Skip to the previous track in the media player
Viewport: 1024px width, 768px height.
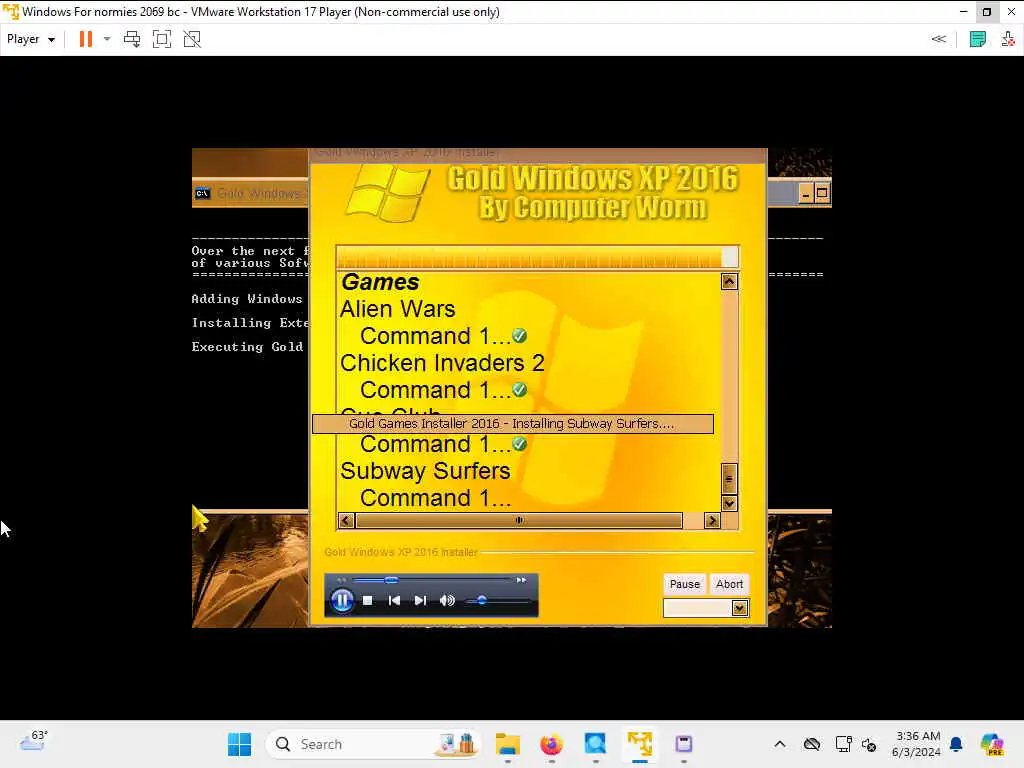[x=394, y=600]
